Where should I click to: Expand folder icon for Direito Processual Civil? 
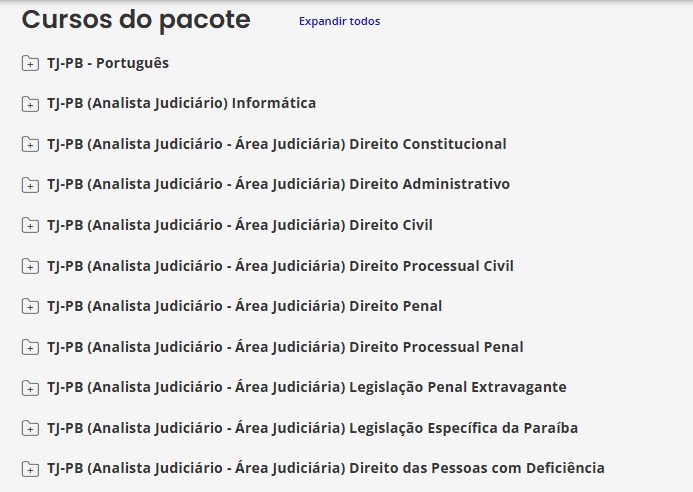30,267
